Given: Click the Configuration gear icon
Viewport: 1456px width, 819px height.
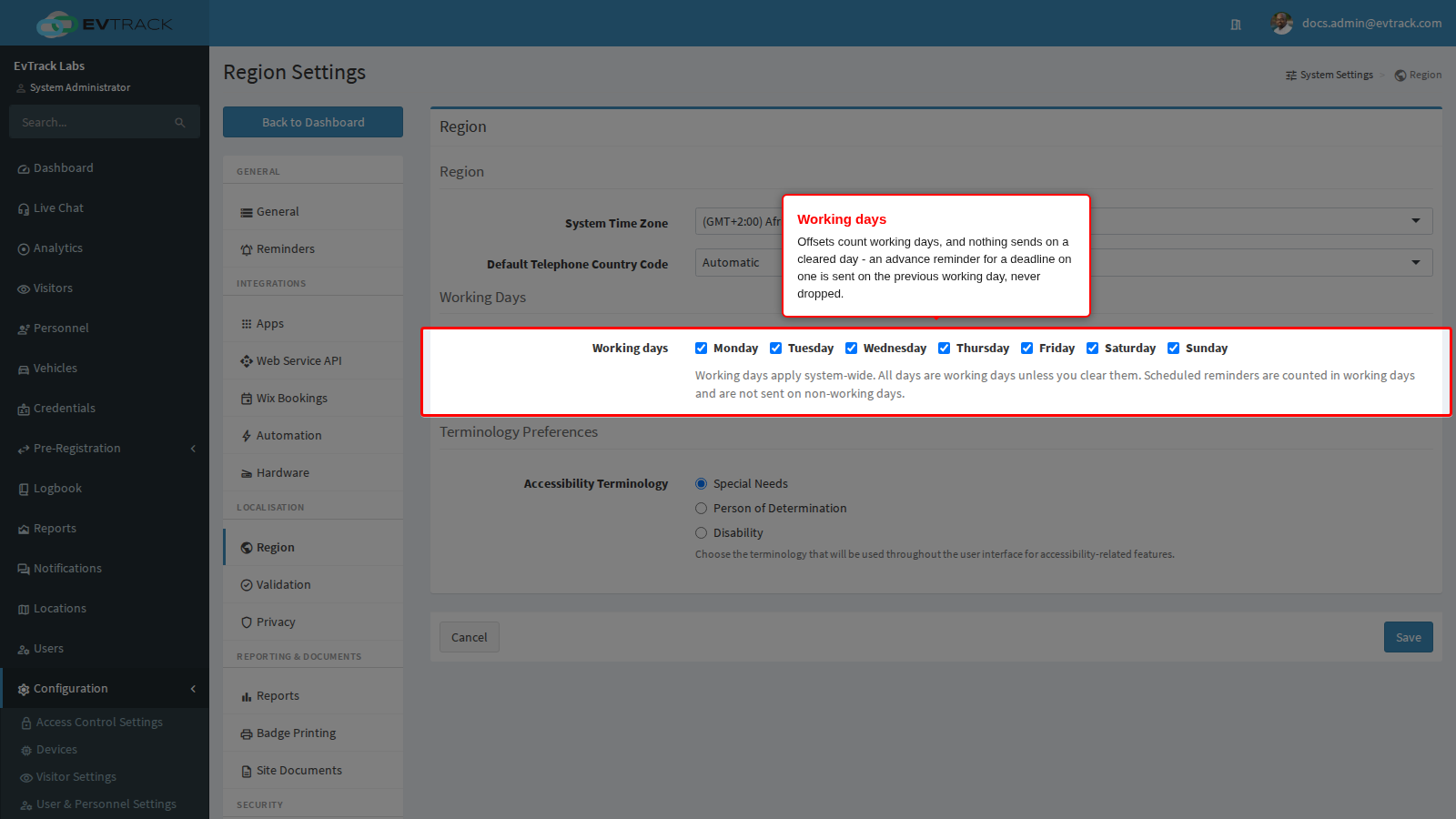Looking at the screenshot, I should (x=24, y=690).
